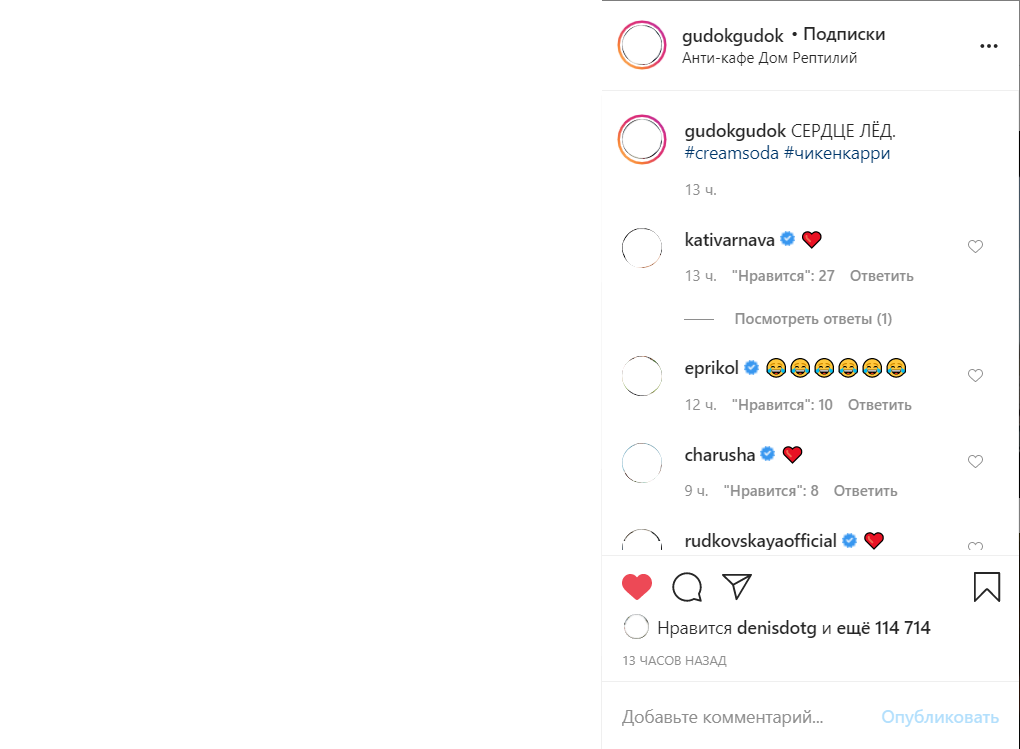Save post using the bookmark icon
This screenshot has width=1020, height=749.
tap(987, 586)
